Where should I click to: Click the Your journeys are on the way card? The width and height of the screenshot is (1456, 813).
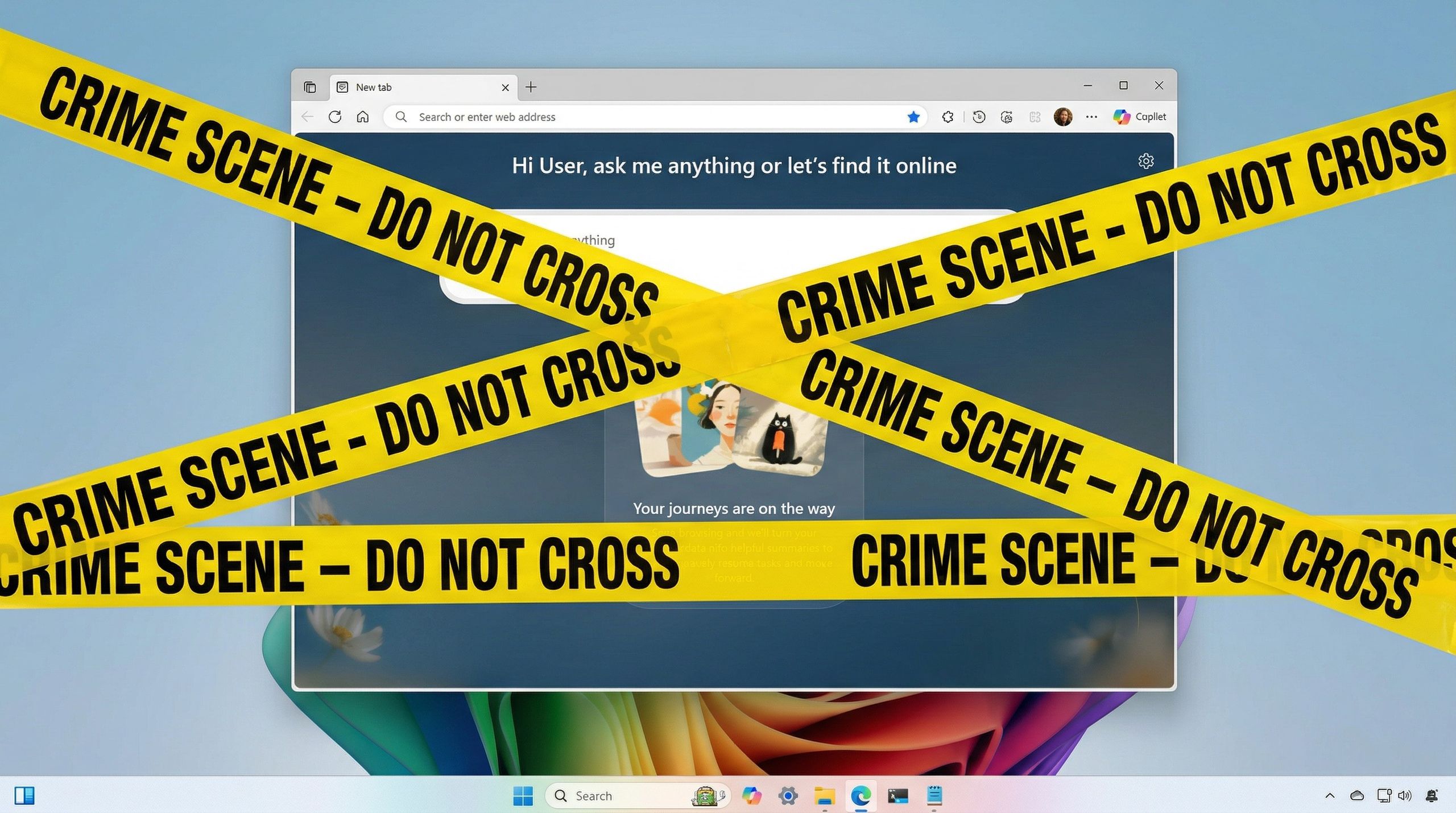(x=734, y=508)
